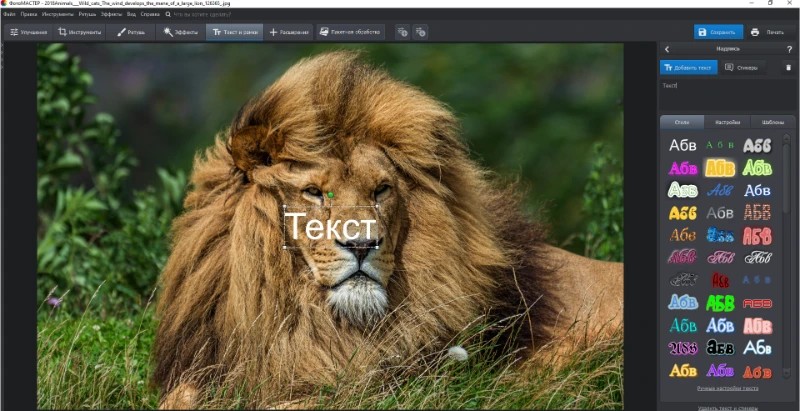Click the trash icon to delete text
The image size is (800, 411).
(x=788, y=68)
